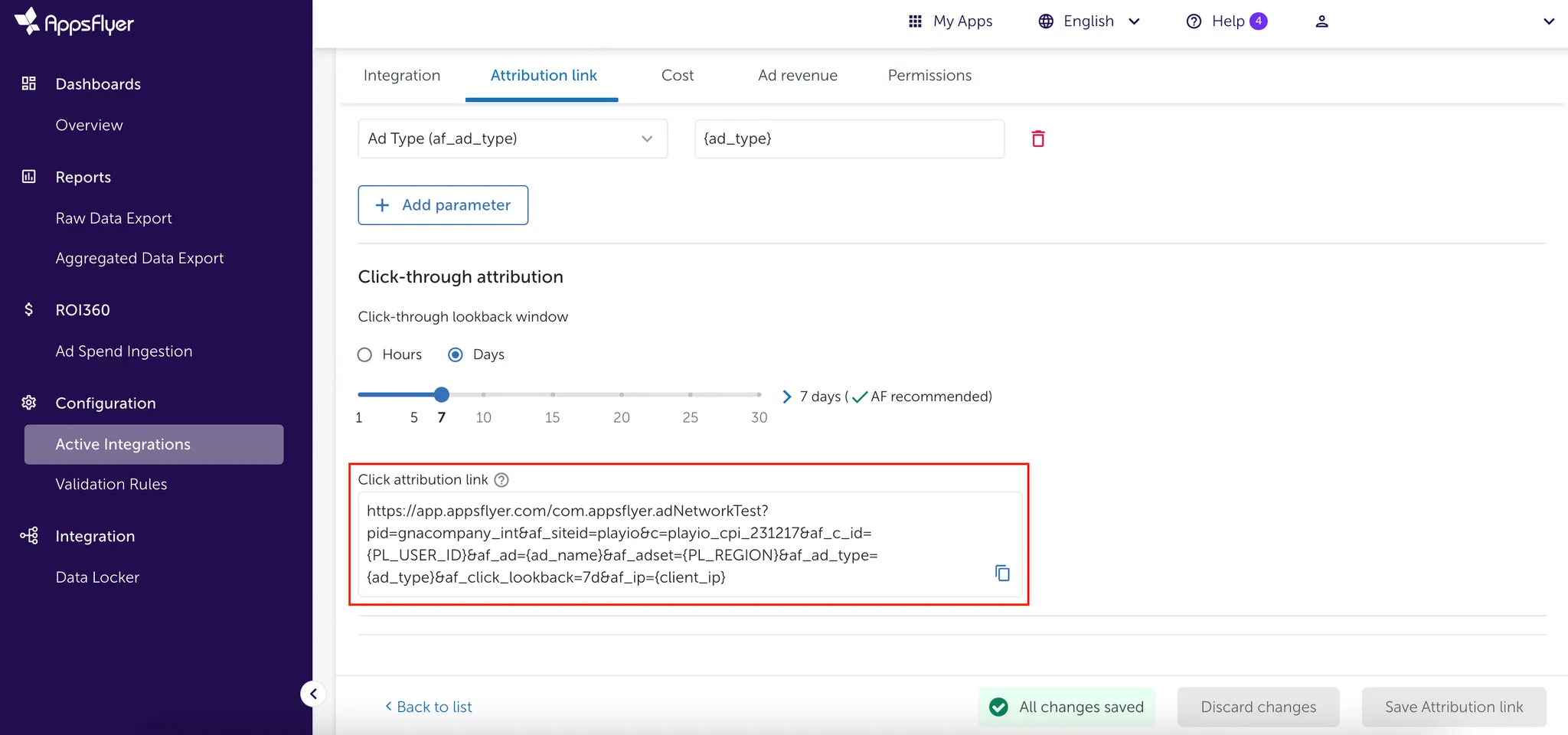The width and height of the screenshot is (1568, 735).
Task: Select the Hours lookback option
Action: point(364,354)
